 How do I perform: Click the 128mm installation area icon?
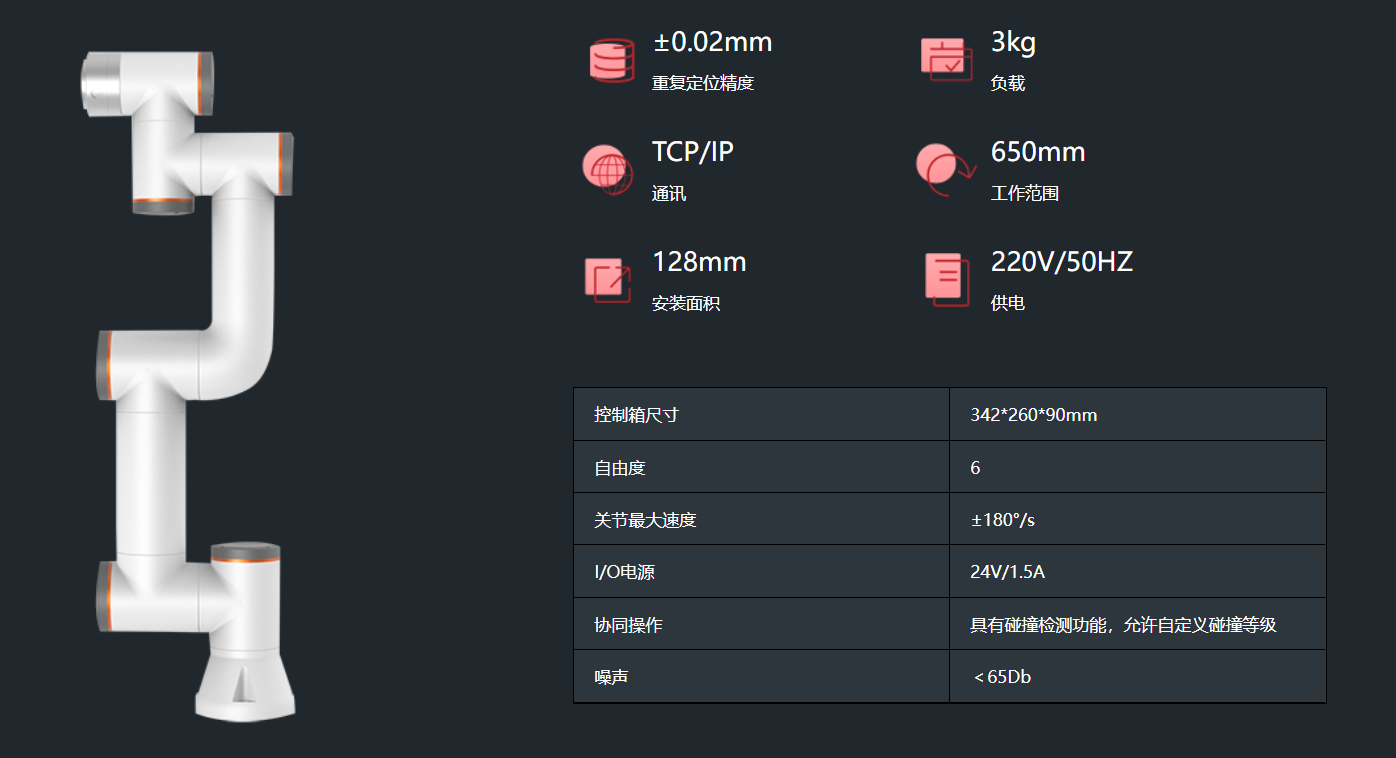[609, 280]
